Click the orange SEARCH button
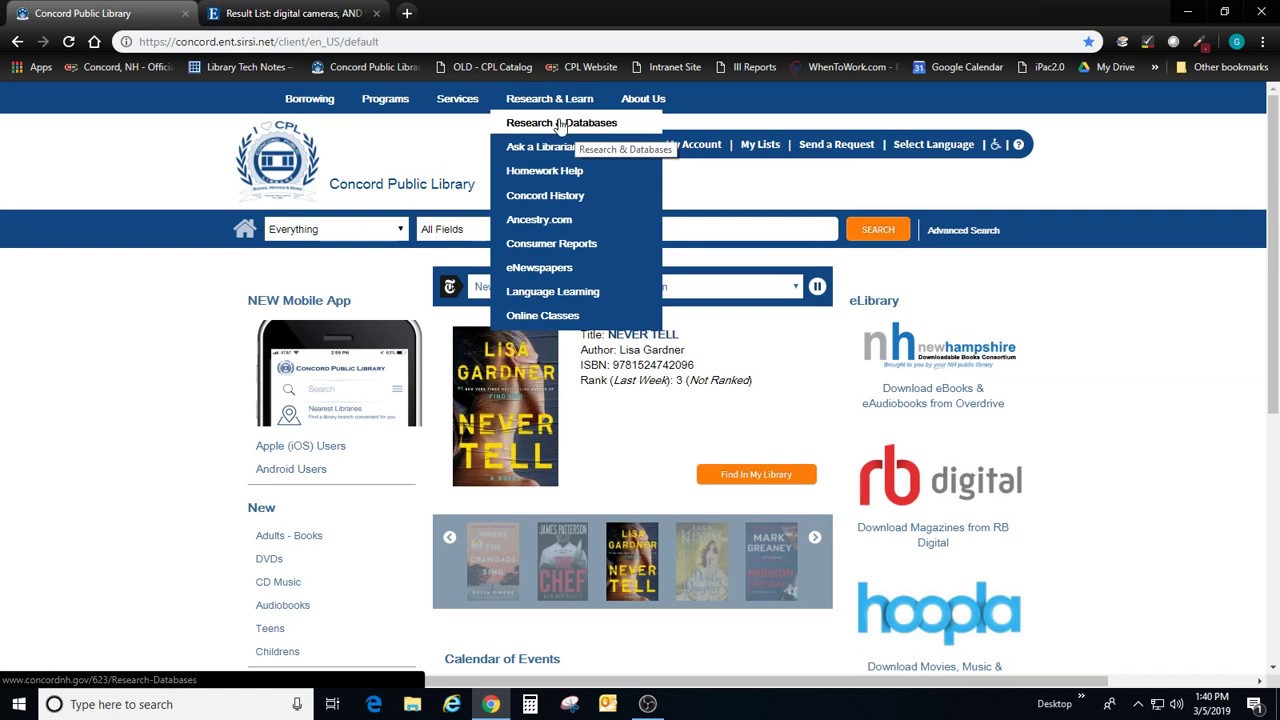This screenshot has height=720, width=1280. coord(878,229)
